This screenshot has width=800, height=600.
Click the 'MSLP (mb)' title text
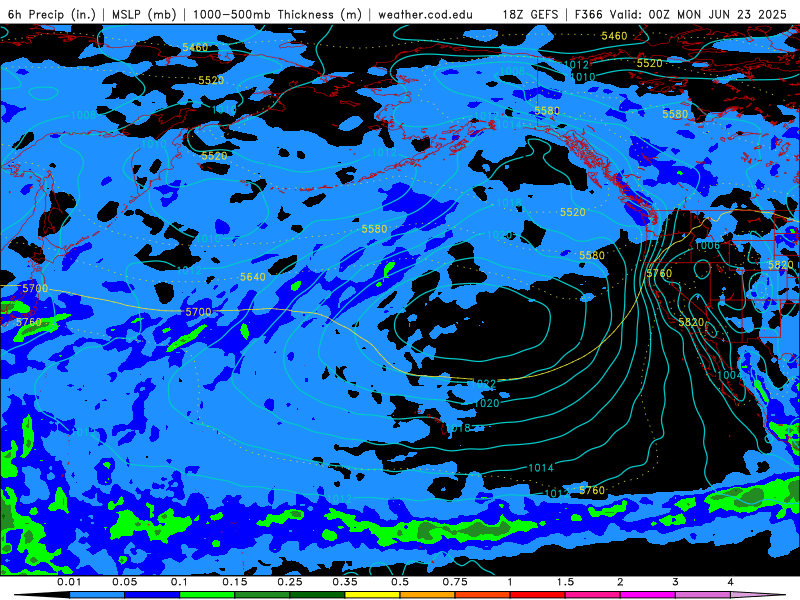click(x=144, y=14)
